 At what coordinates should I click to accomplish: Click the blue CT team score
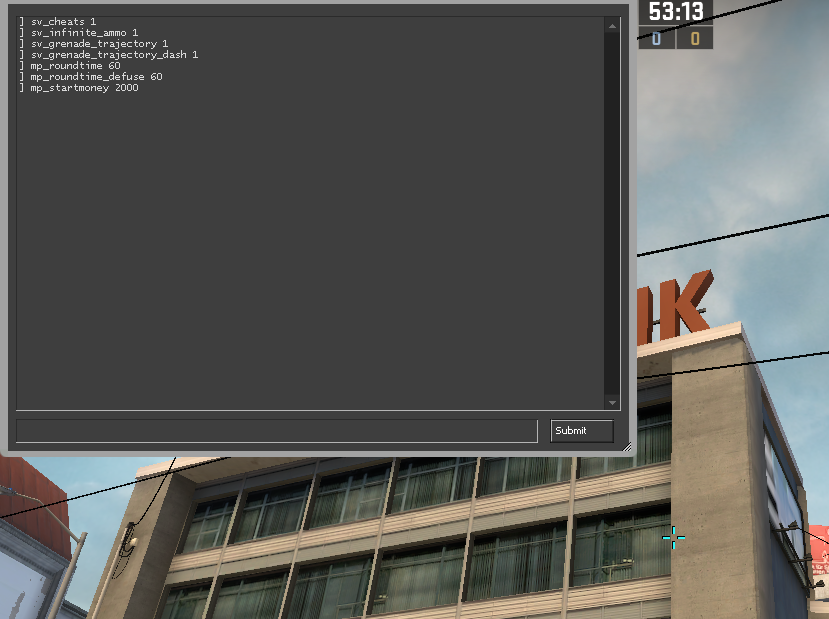(657, 39)
